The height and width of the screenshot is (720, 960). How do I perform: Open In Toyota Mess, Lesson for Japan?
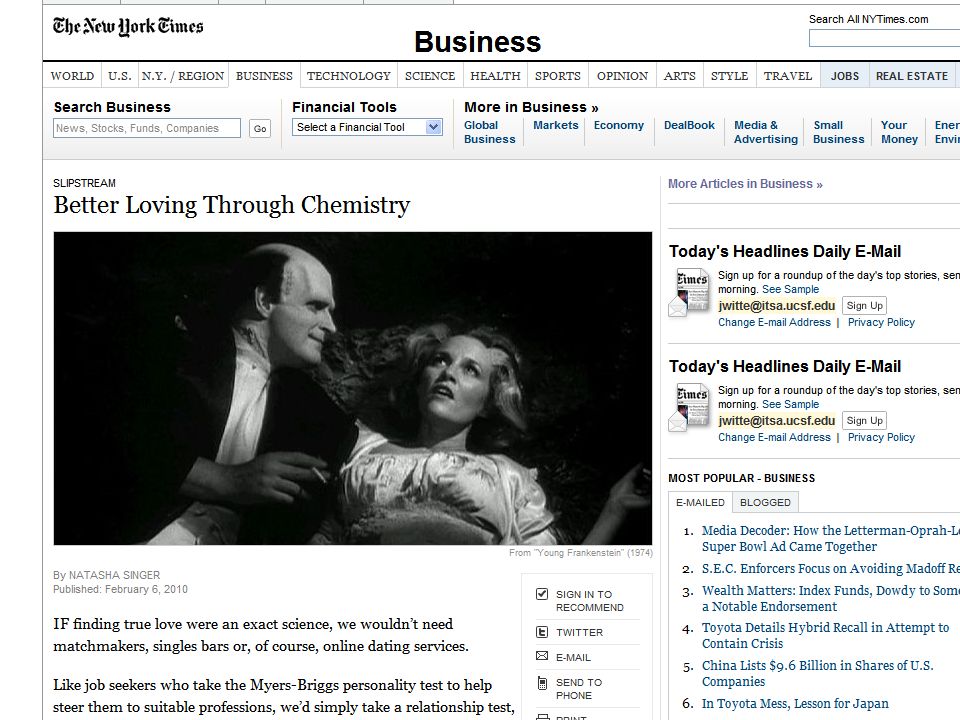coord(795,703)
